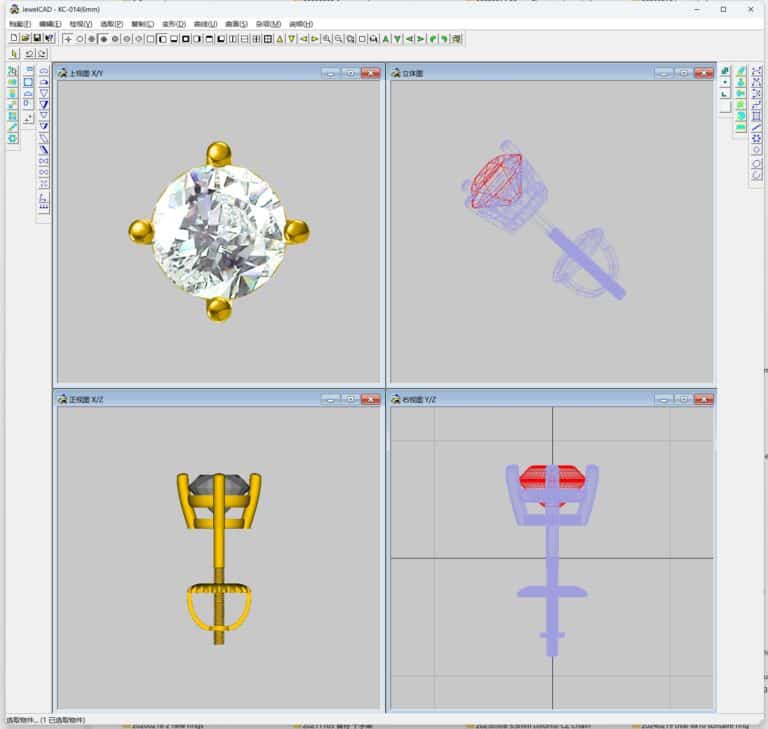768x729 pixels.
Task: Open the Deform (D) menu
Action: (174, 24)
